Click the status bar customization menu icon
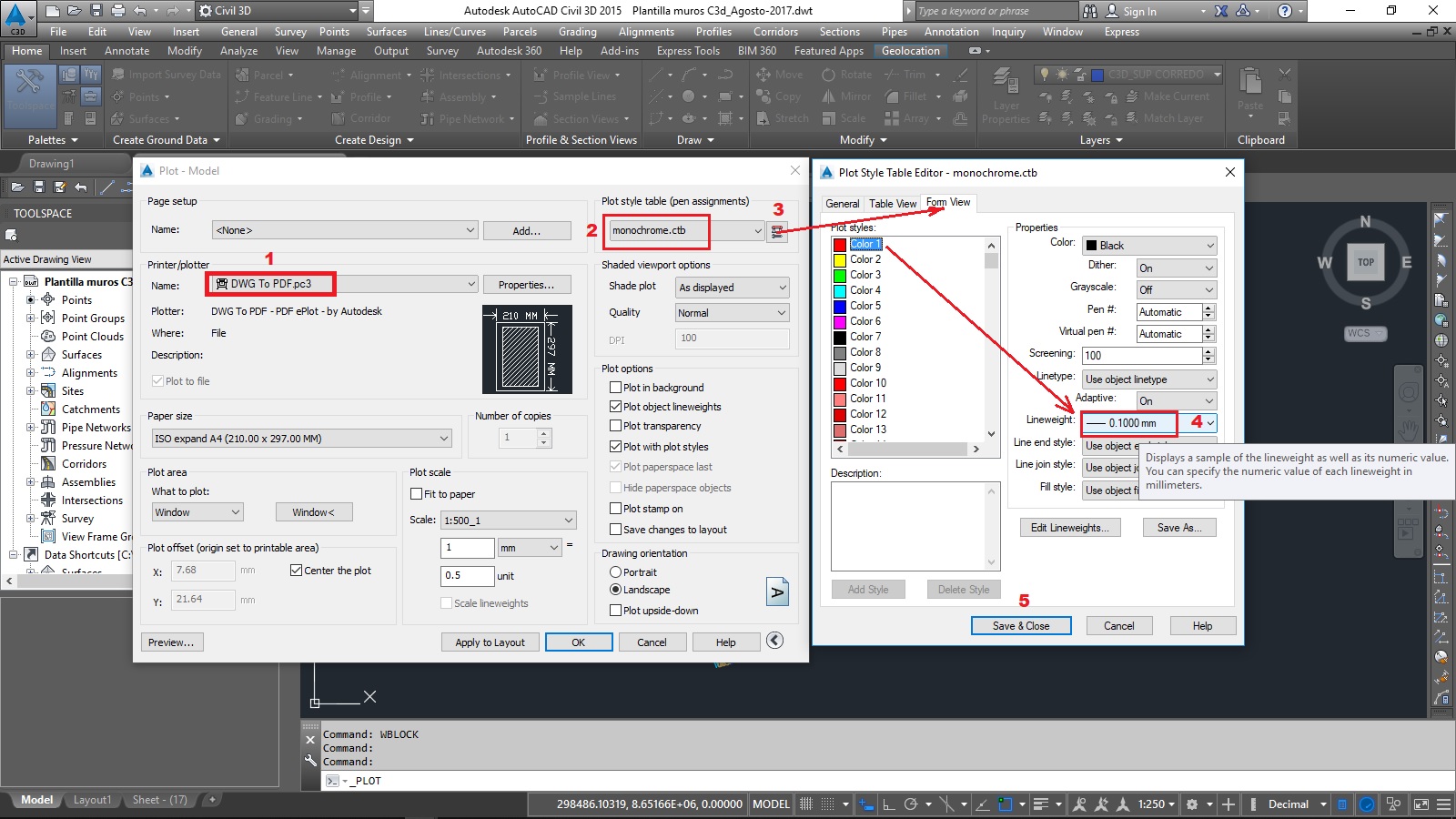This screenshot has height=819, width=1456. point(1443,804)
